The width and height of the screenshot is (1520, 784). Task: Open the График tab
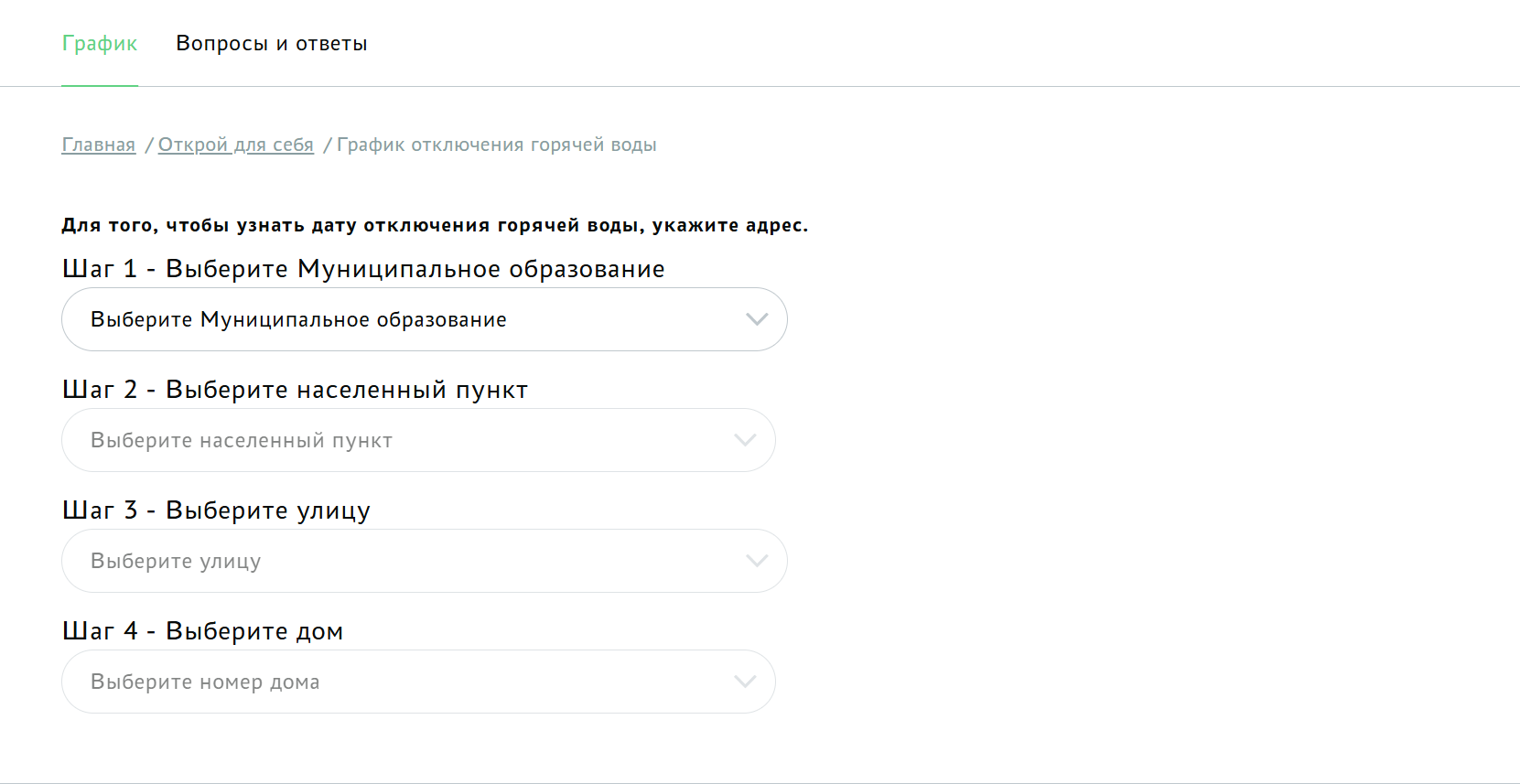100,43
